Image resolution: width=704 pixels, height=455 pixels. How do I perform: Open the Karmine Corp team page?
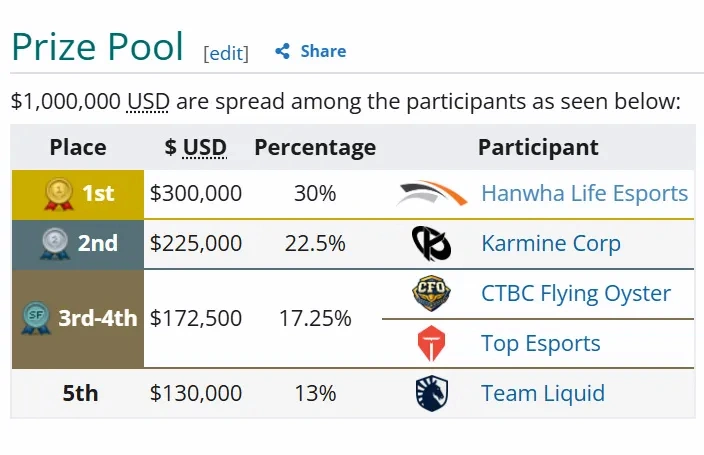(x=550, y=243)
